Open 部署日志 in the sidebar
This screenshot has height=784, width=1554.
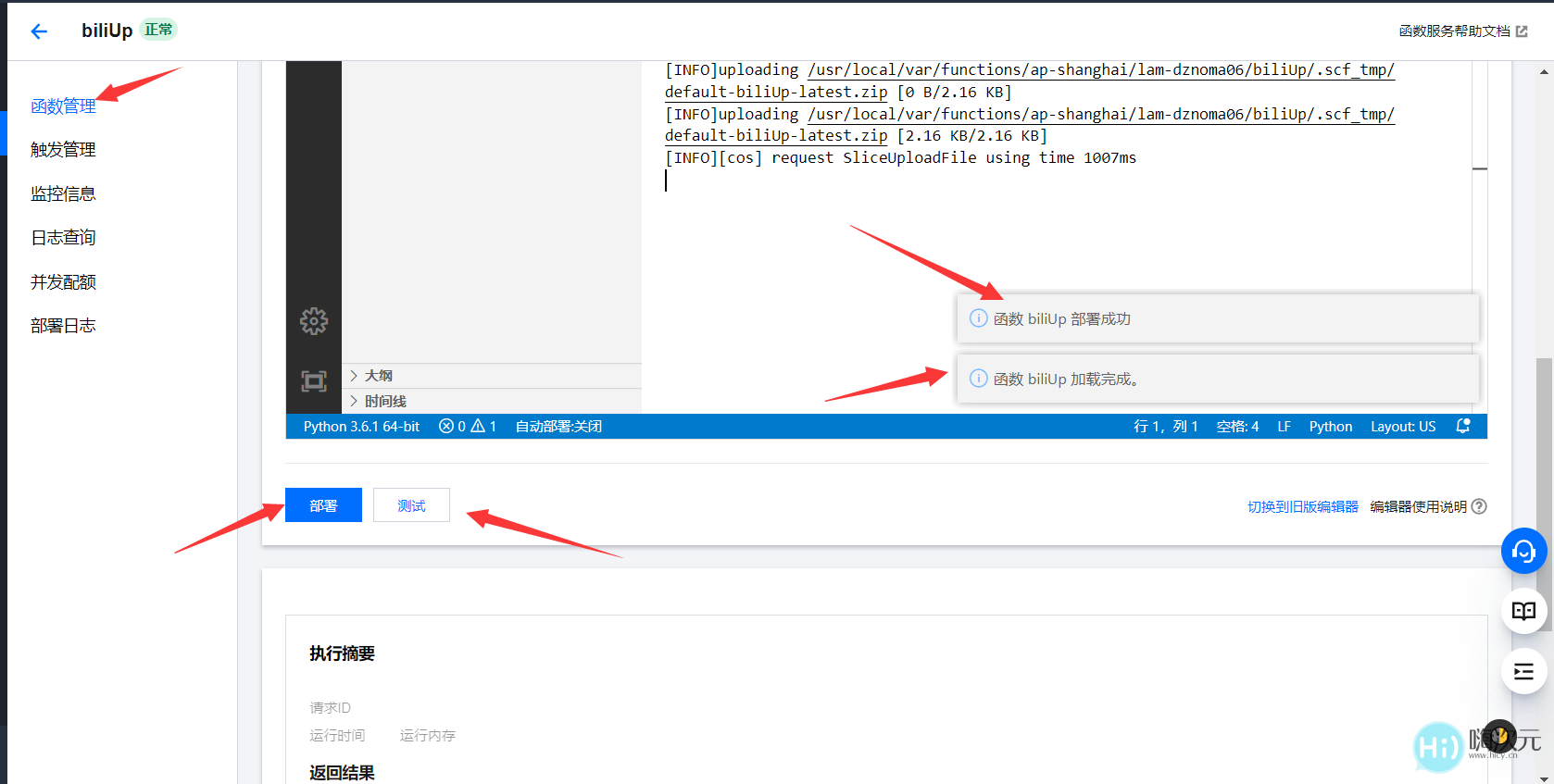pos(63,326)
